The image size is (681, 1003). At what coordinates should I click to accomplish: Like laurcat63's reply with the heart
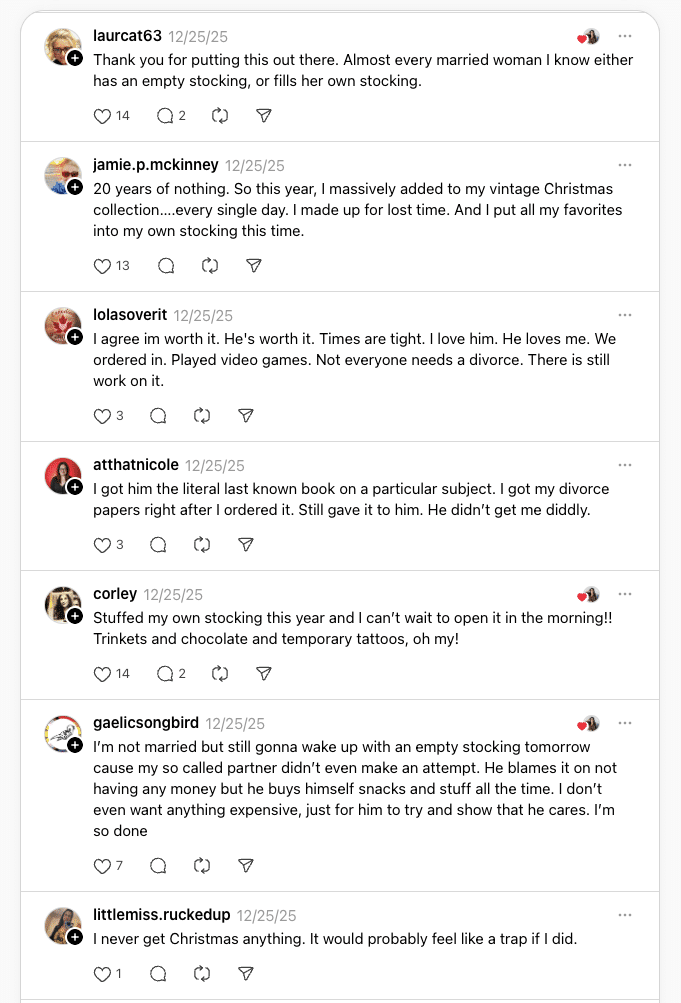tap(102, 116)
